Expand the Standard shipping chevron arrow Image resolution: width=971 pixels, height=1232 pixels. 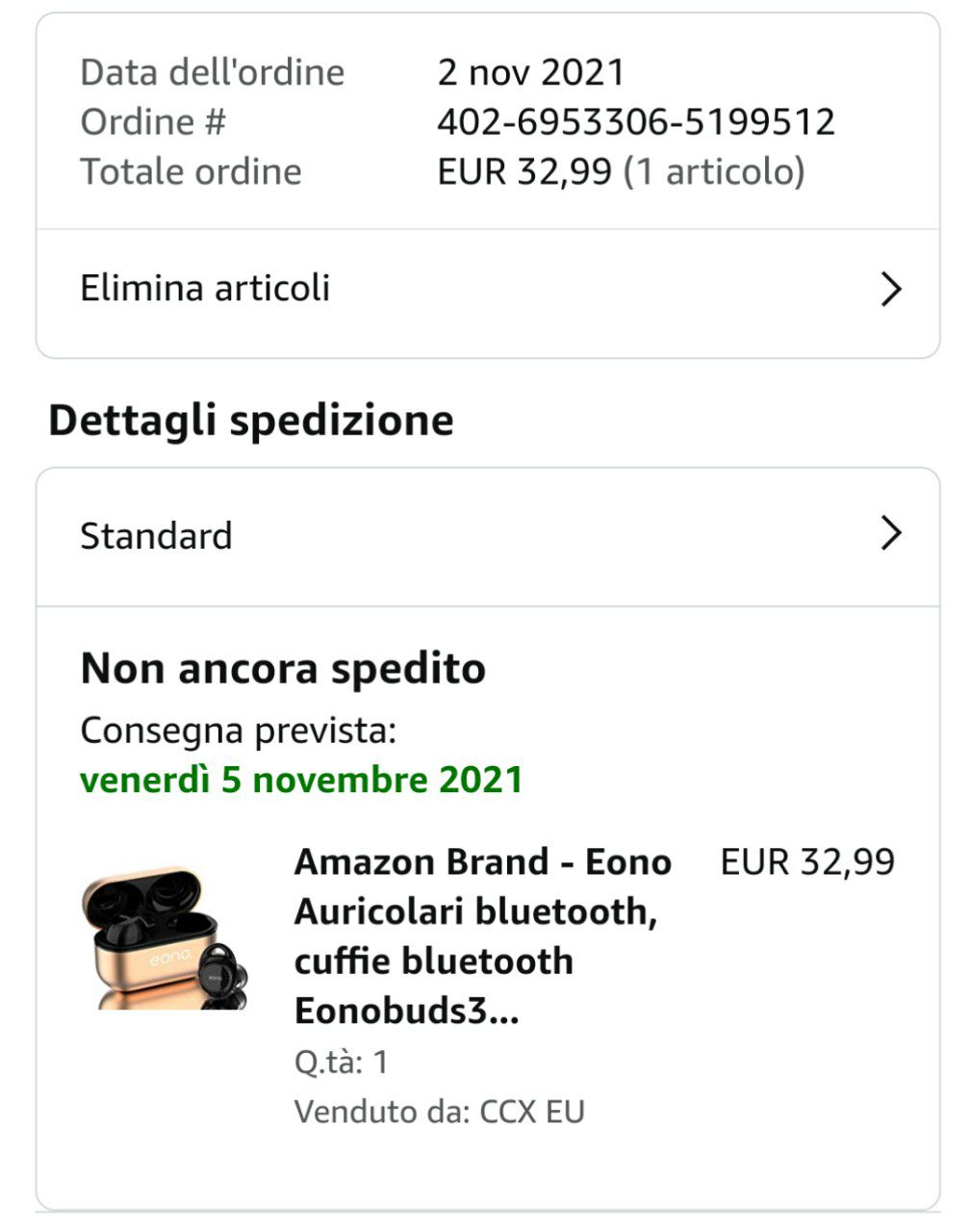pos(891,533)
